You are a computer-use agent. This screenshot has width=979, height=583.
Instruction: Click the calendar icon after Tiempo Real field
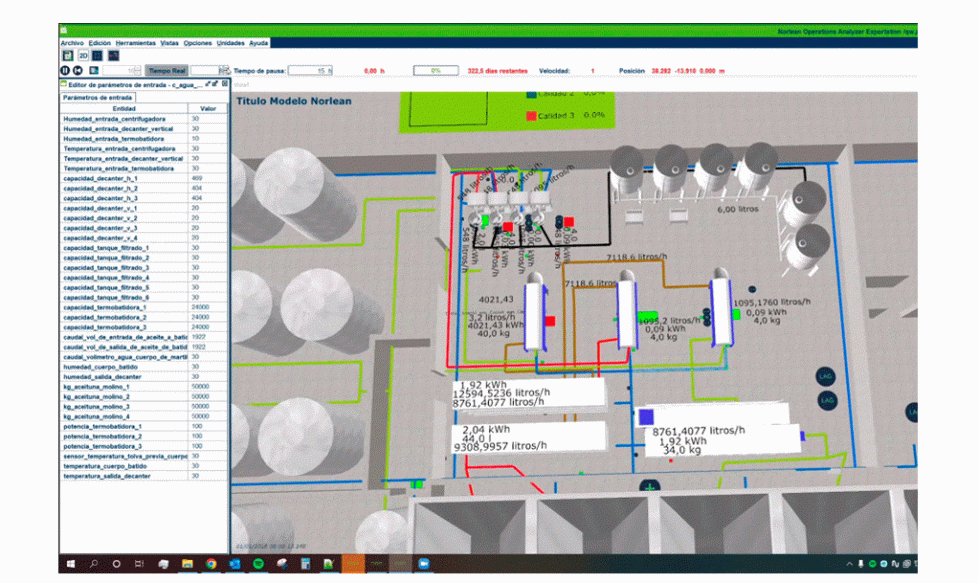coord(224,71)
